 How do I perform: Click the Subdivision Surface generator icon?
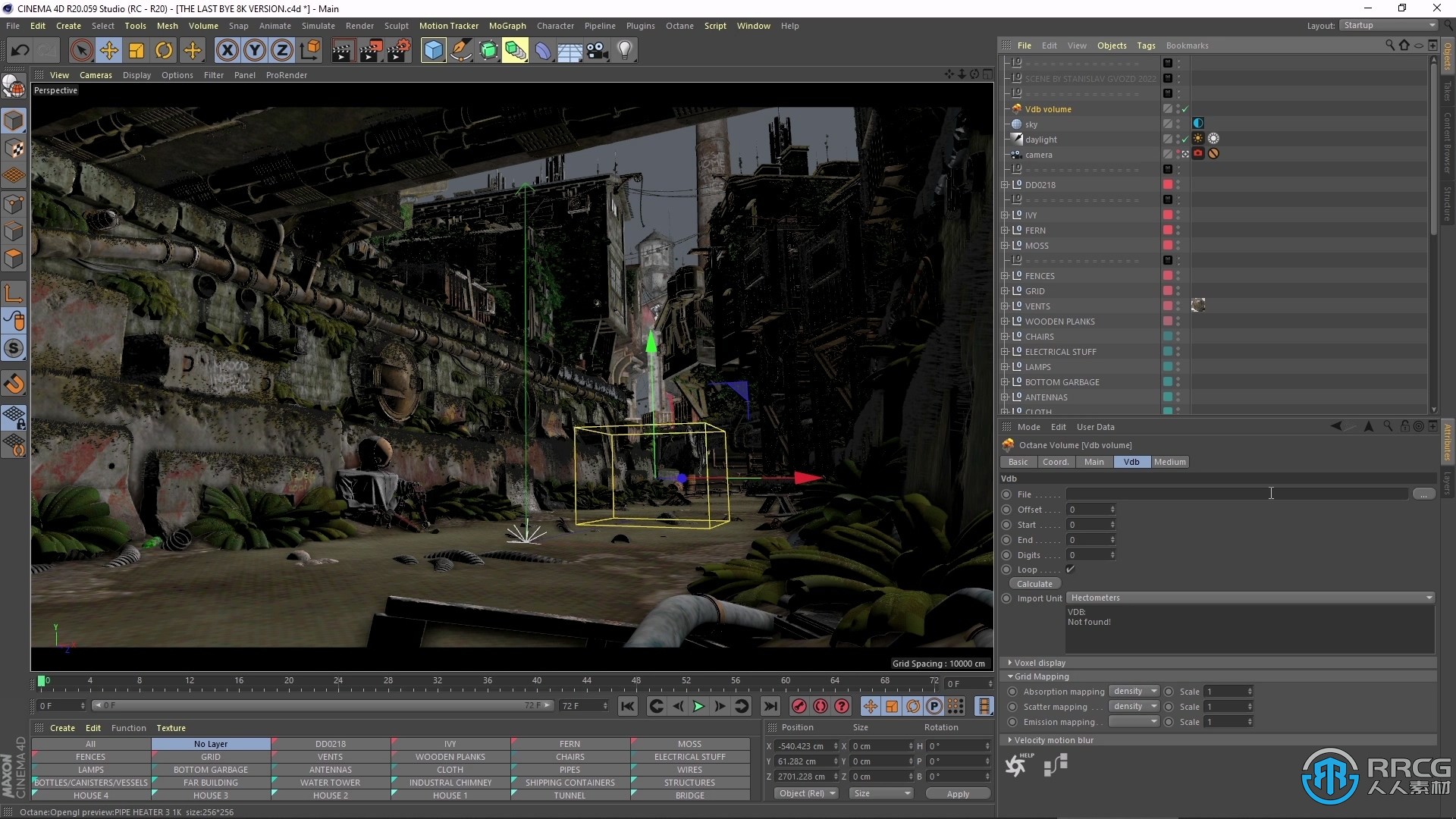click(x=488, y=51)
